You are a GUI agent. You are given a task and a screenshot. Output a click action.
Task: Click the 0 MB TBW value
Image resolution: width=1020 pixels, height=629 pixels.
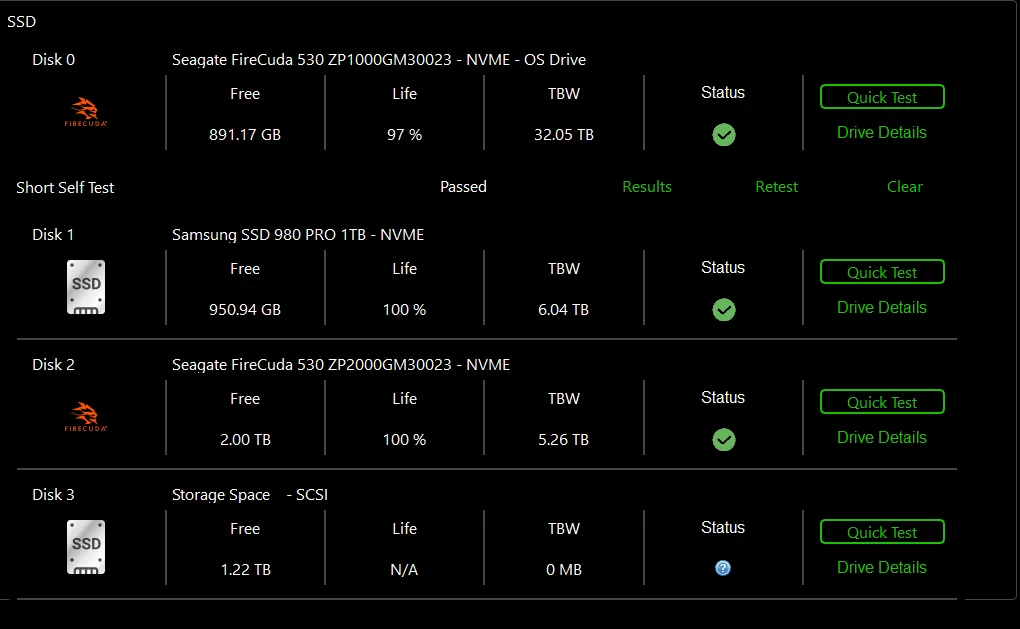pyautogui.click(x=563, y=570)
